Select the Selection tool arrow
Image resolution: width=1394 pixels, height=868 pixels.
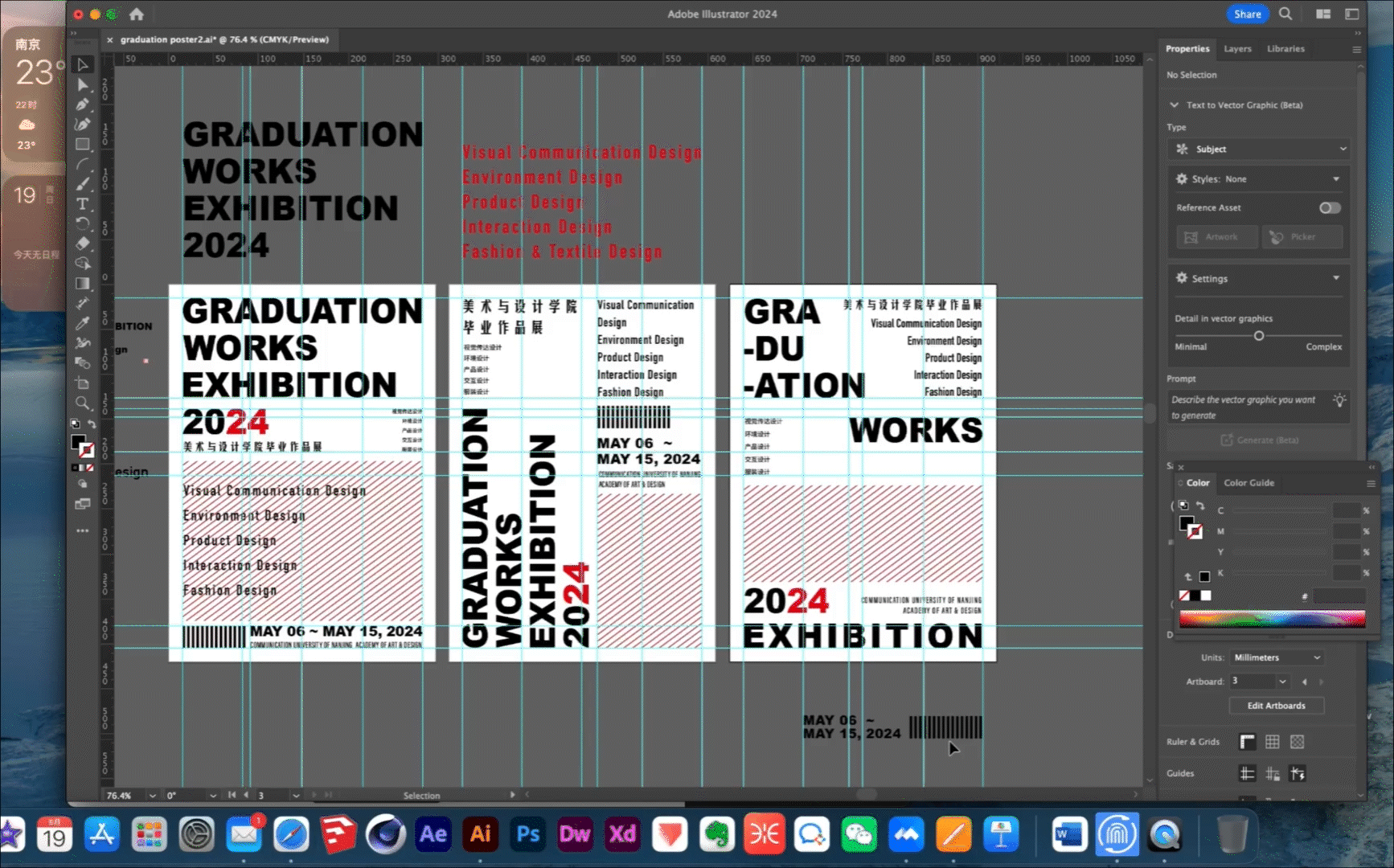pyautogui.click(x=82, y=64)
